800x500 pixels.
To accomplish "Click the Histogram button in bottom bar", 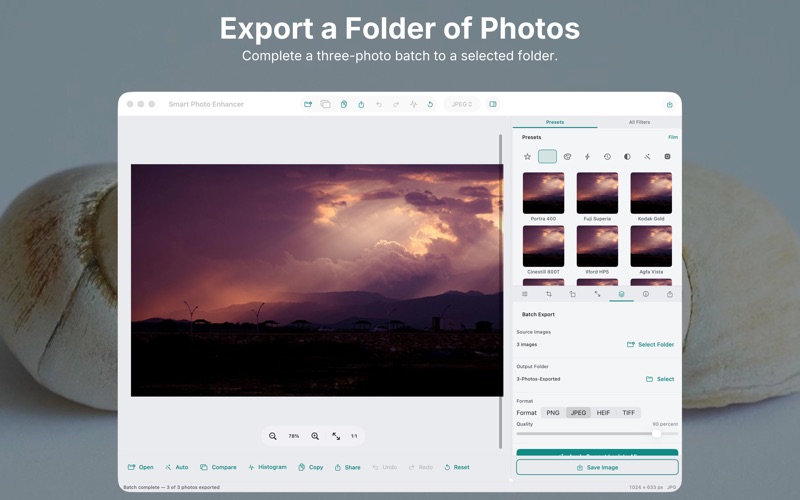I will point(267,467).
